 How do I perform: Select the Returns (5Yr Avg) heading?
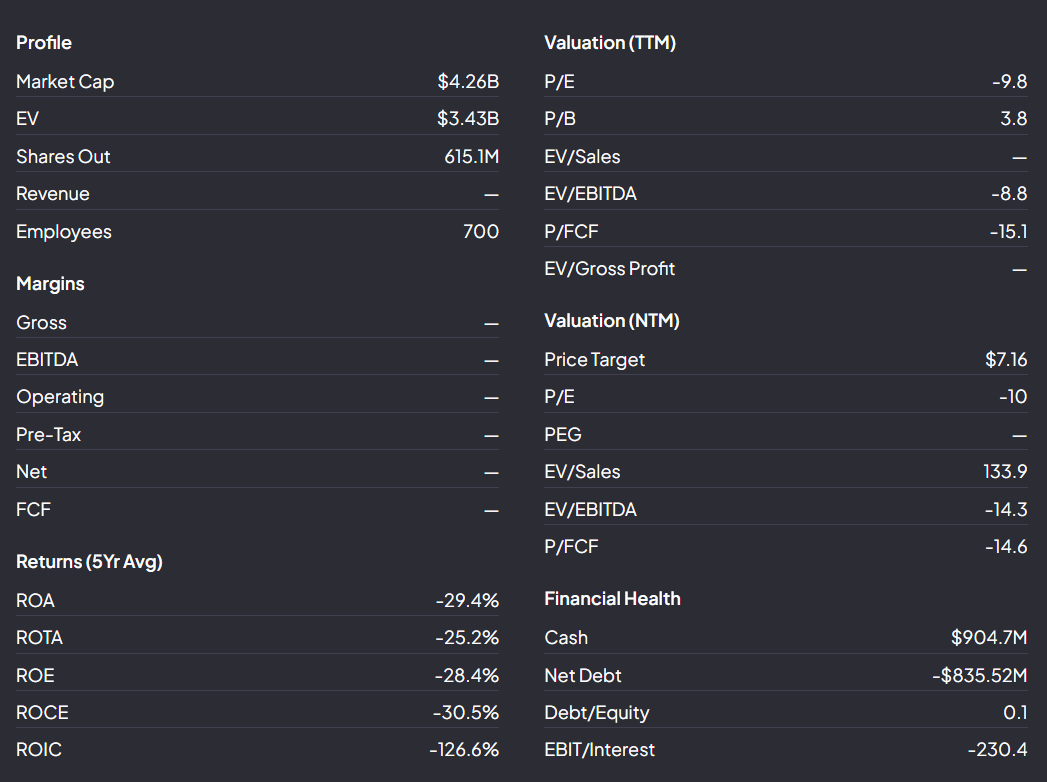tap(89, 562)
